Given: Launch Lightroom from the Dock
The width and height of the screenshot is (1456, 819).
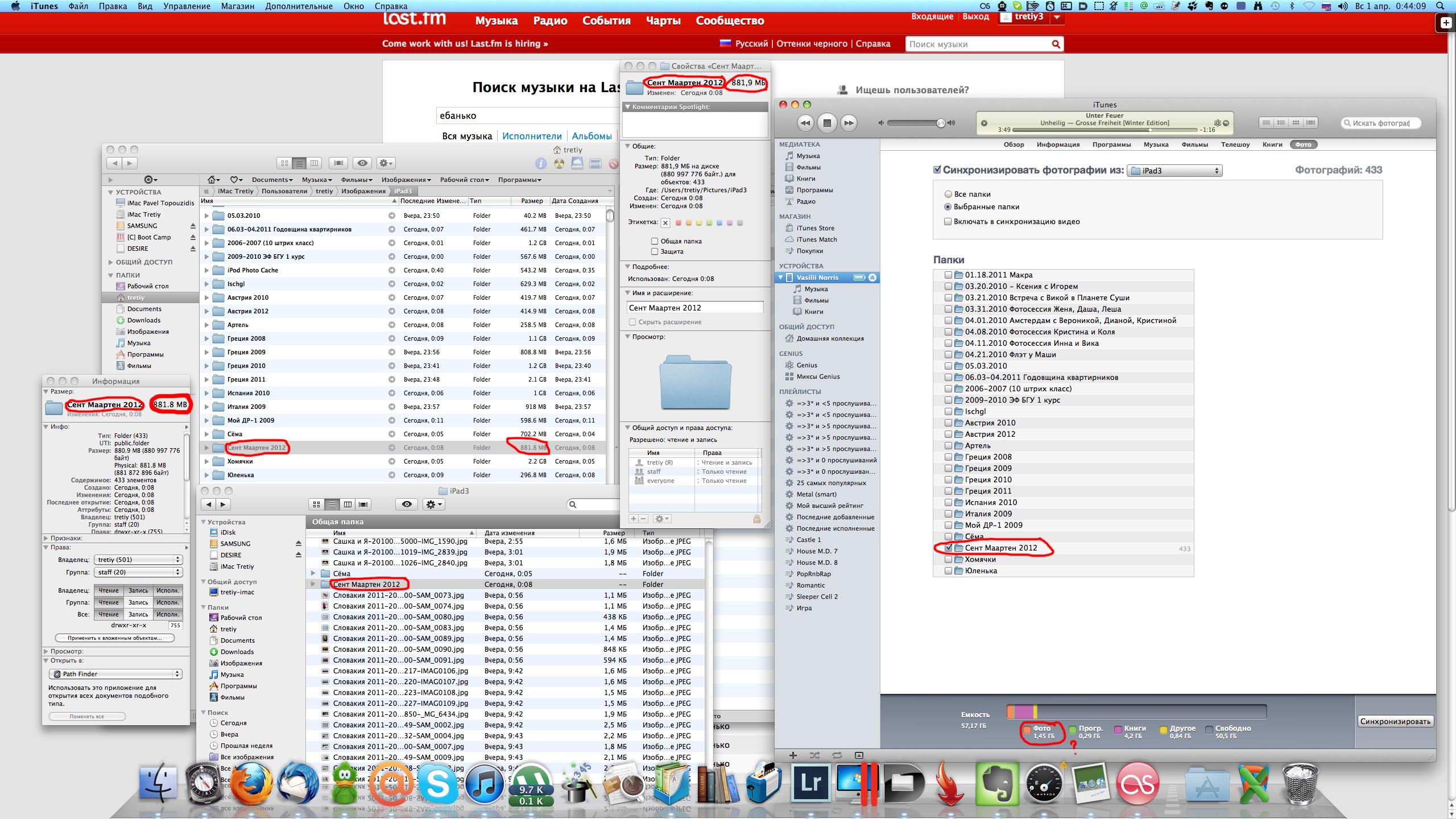Looking at the screenshot, I should point(810,784).
